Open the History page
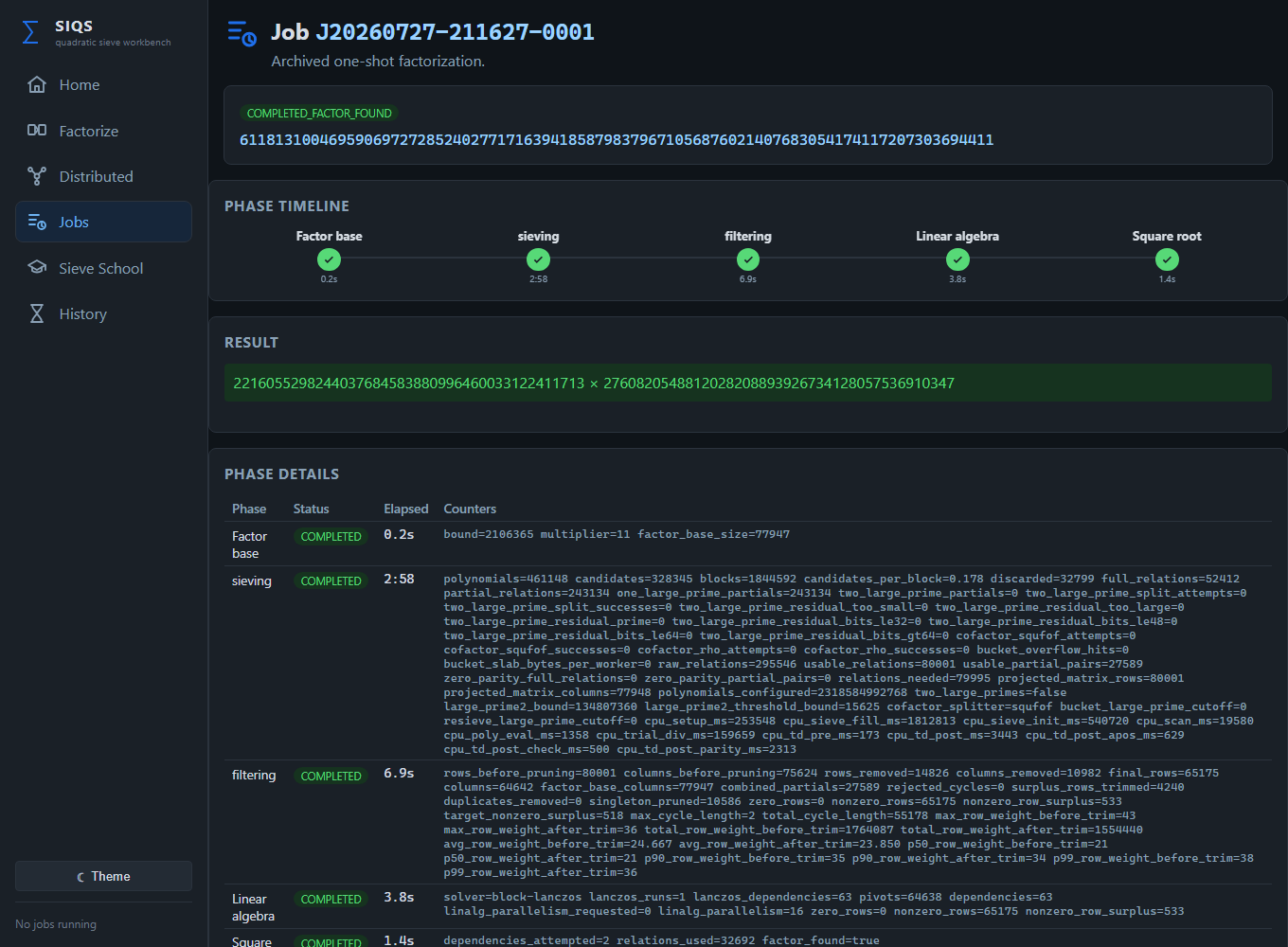Viewport: 1288px width, 947px height. click(103, 313)
